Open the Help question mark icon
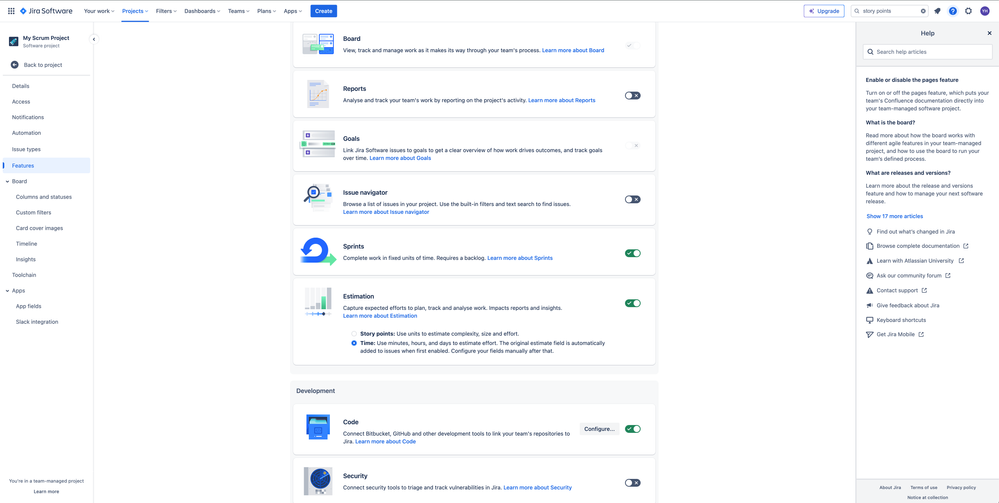Screen dimensions: 999x503 pos(952,11)
